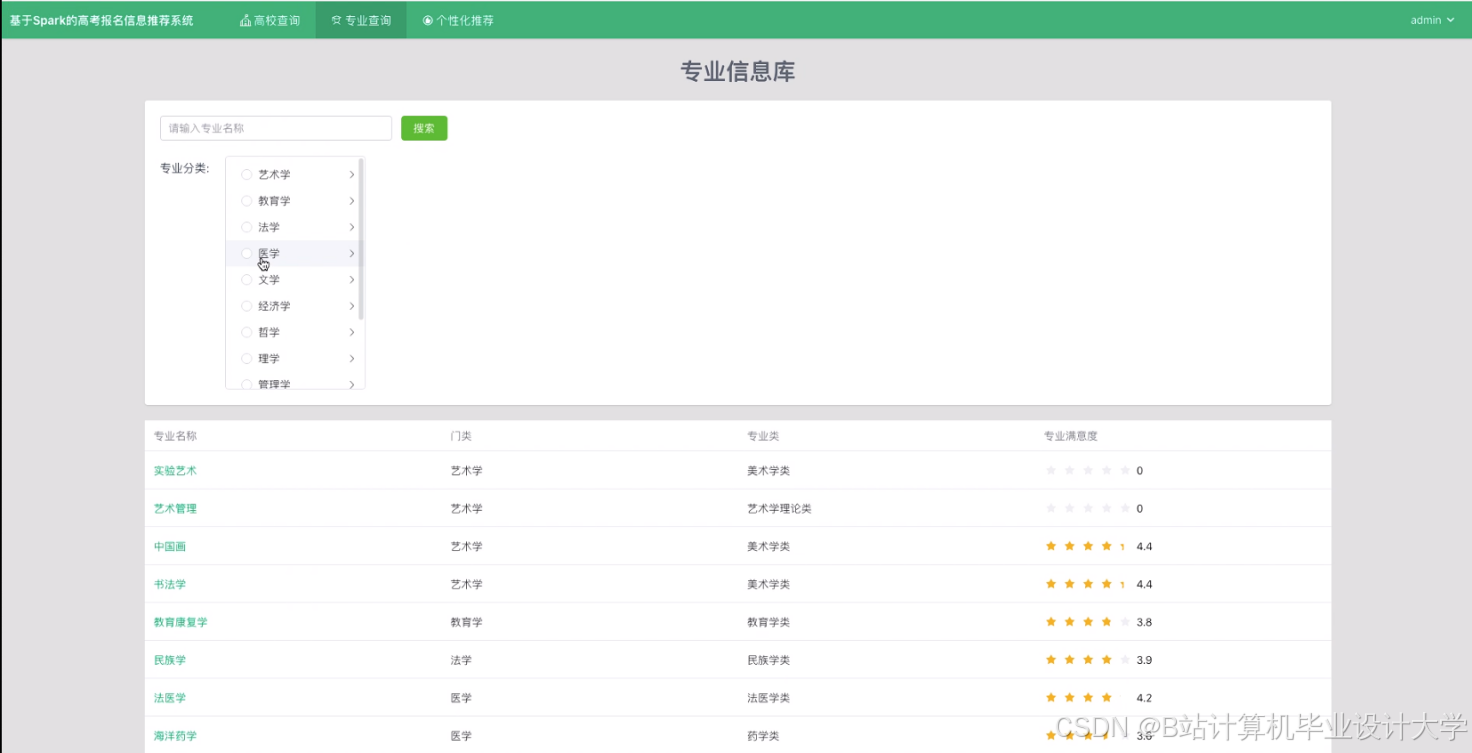Screen dimensions: 1472x753
Task: Click the target icon beside 个性化推荐
Action: point(428,19)
